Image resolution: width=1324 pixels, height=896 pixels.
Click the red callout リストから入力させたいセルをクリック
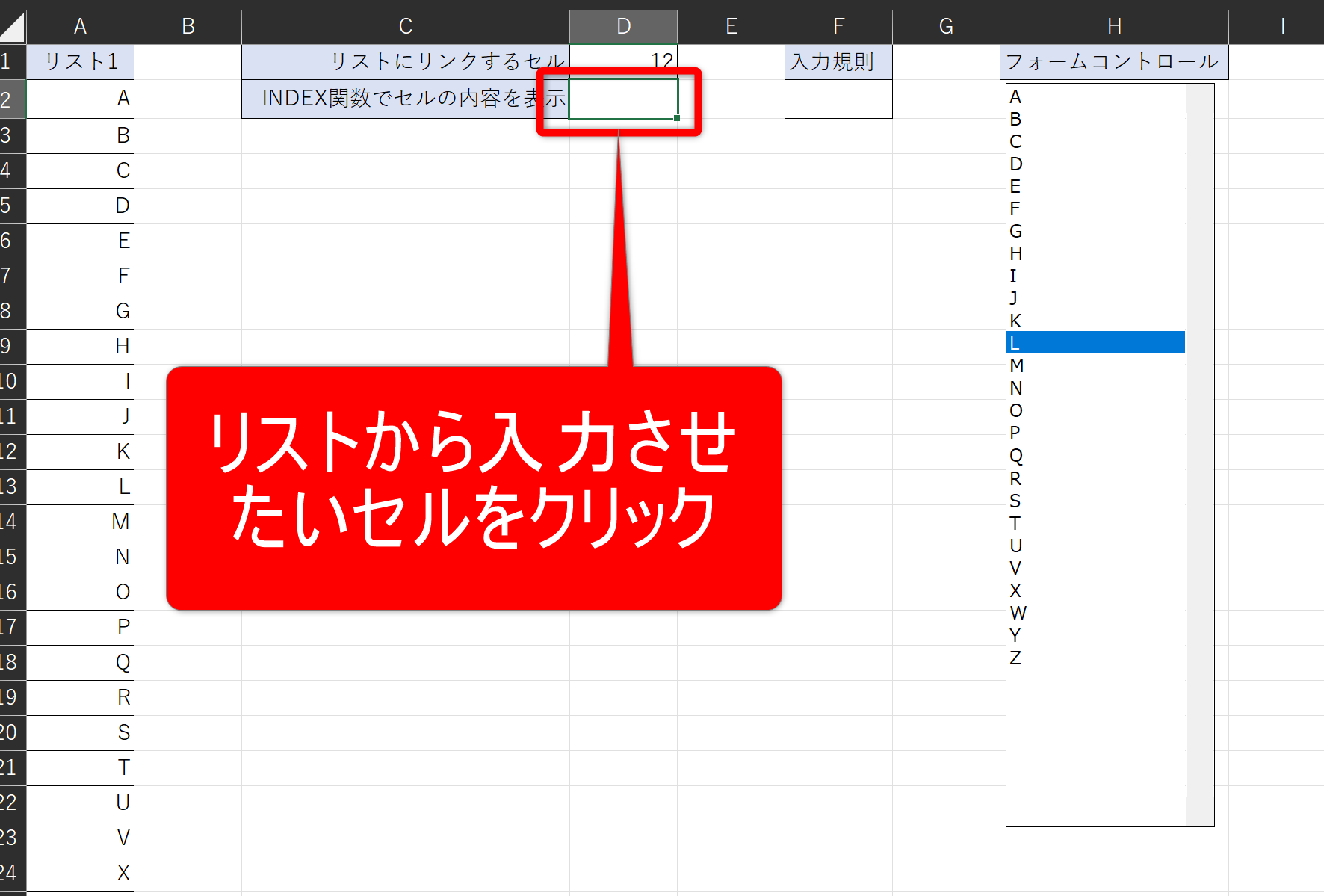474,487
